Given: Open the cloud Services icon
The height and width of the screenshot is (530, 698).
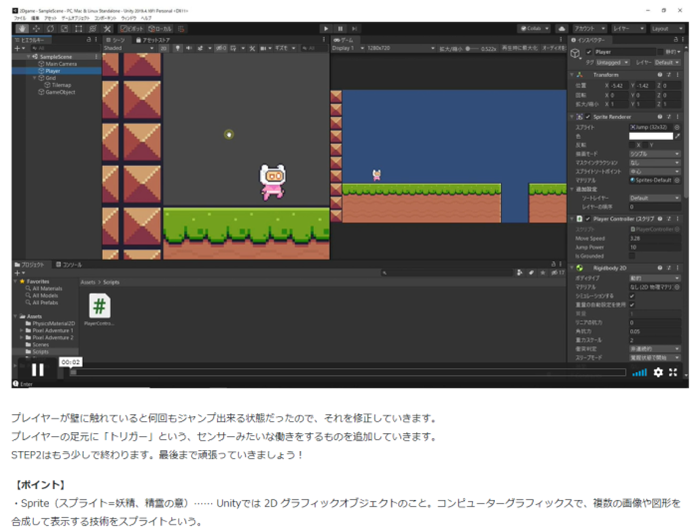Looking at the screenshot, I should pyautogui.click(x=562, y=28).
